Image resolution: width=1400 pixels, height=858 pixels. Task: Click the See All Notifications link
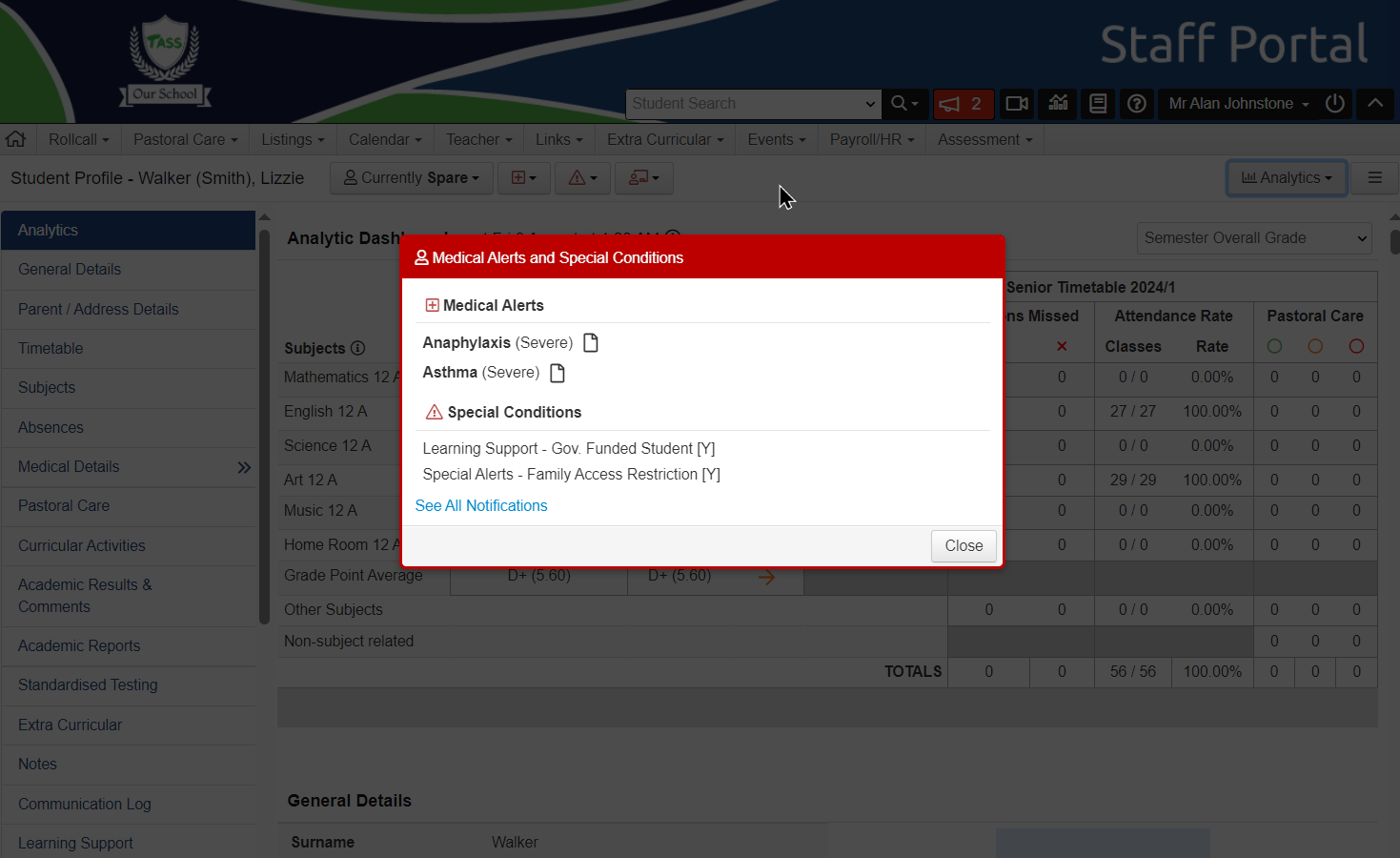pos(481,506)
